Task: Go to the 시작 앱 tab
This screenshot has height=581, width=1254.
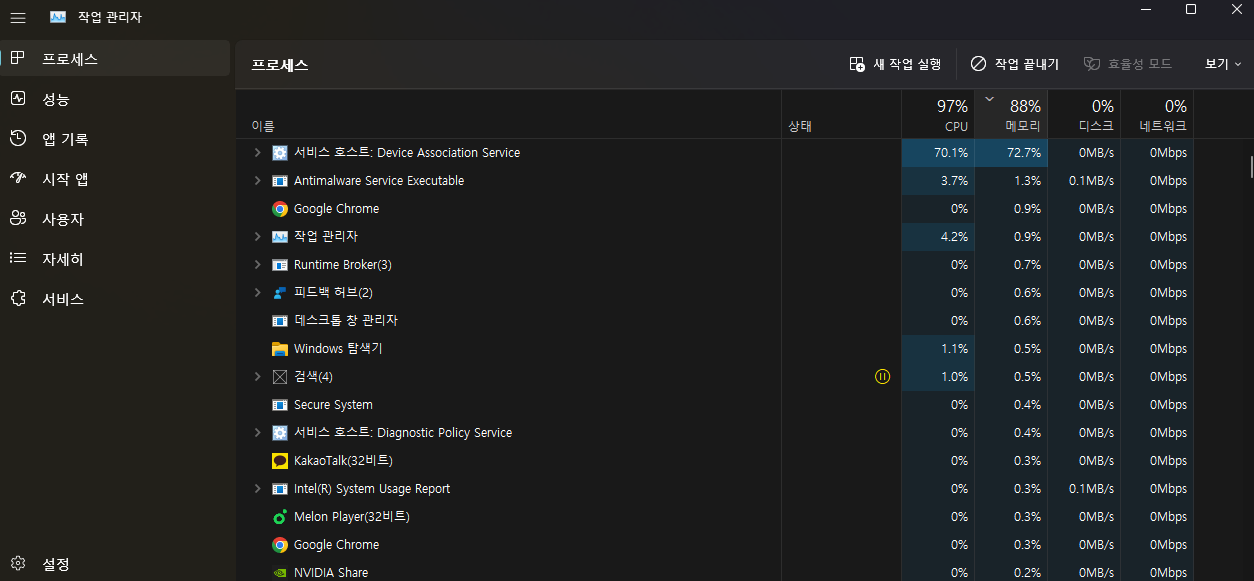Action: [115, 179]
